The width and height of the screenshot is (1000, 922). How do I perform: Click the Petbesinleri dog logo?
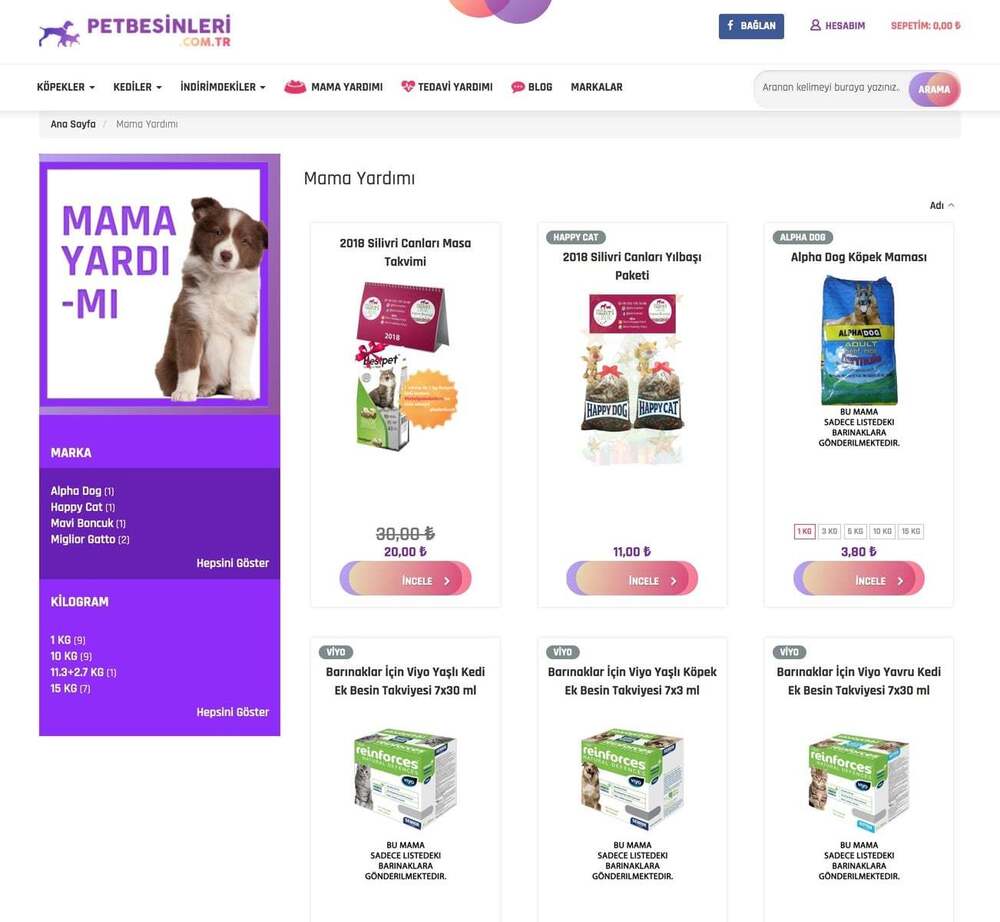click(59, 34)
